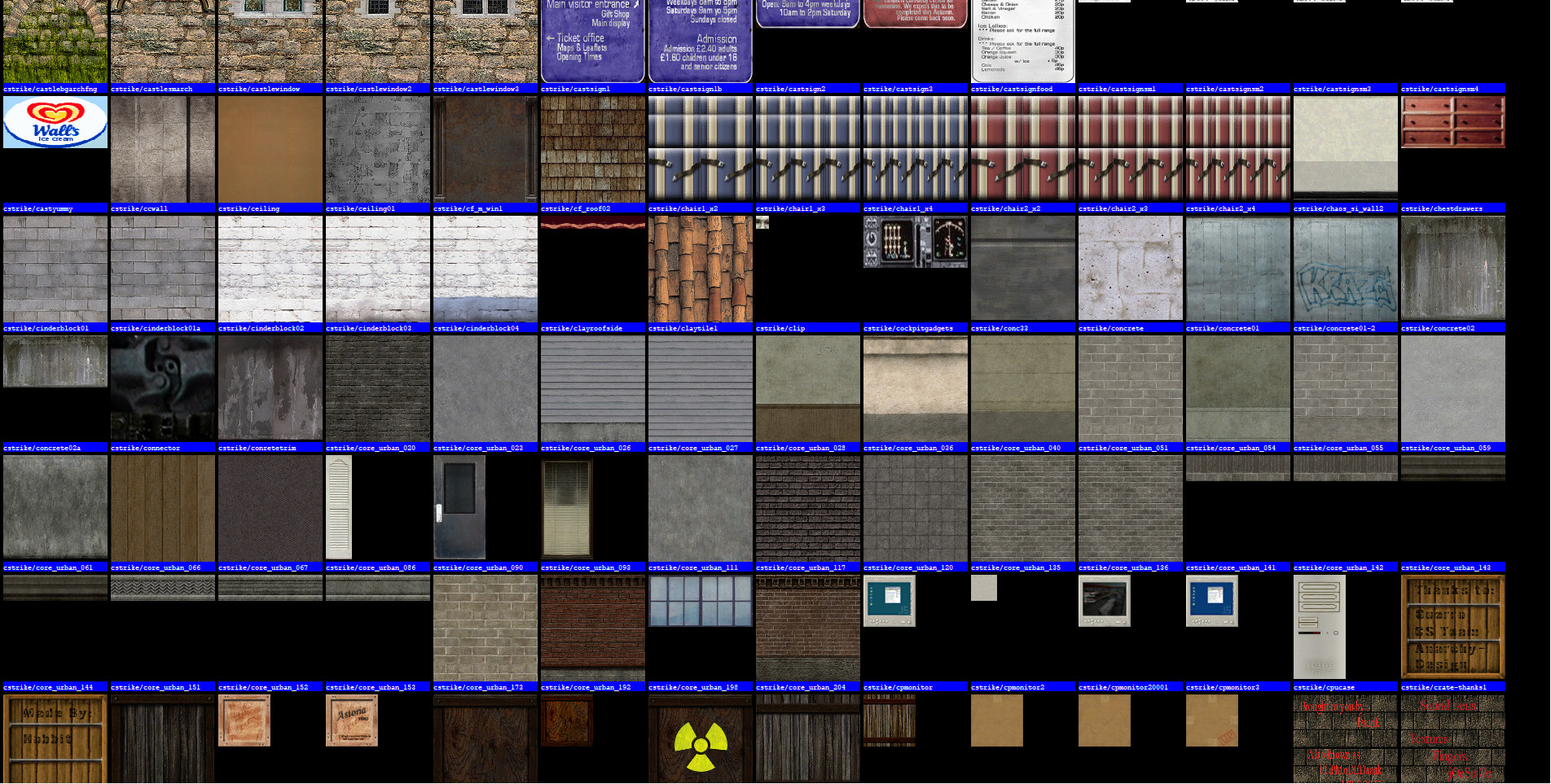
Task: Click the cstrike/cinderblock02 white brick texture
Action: 270,269
